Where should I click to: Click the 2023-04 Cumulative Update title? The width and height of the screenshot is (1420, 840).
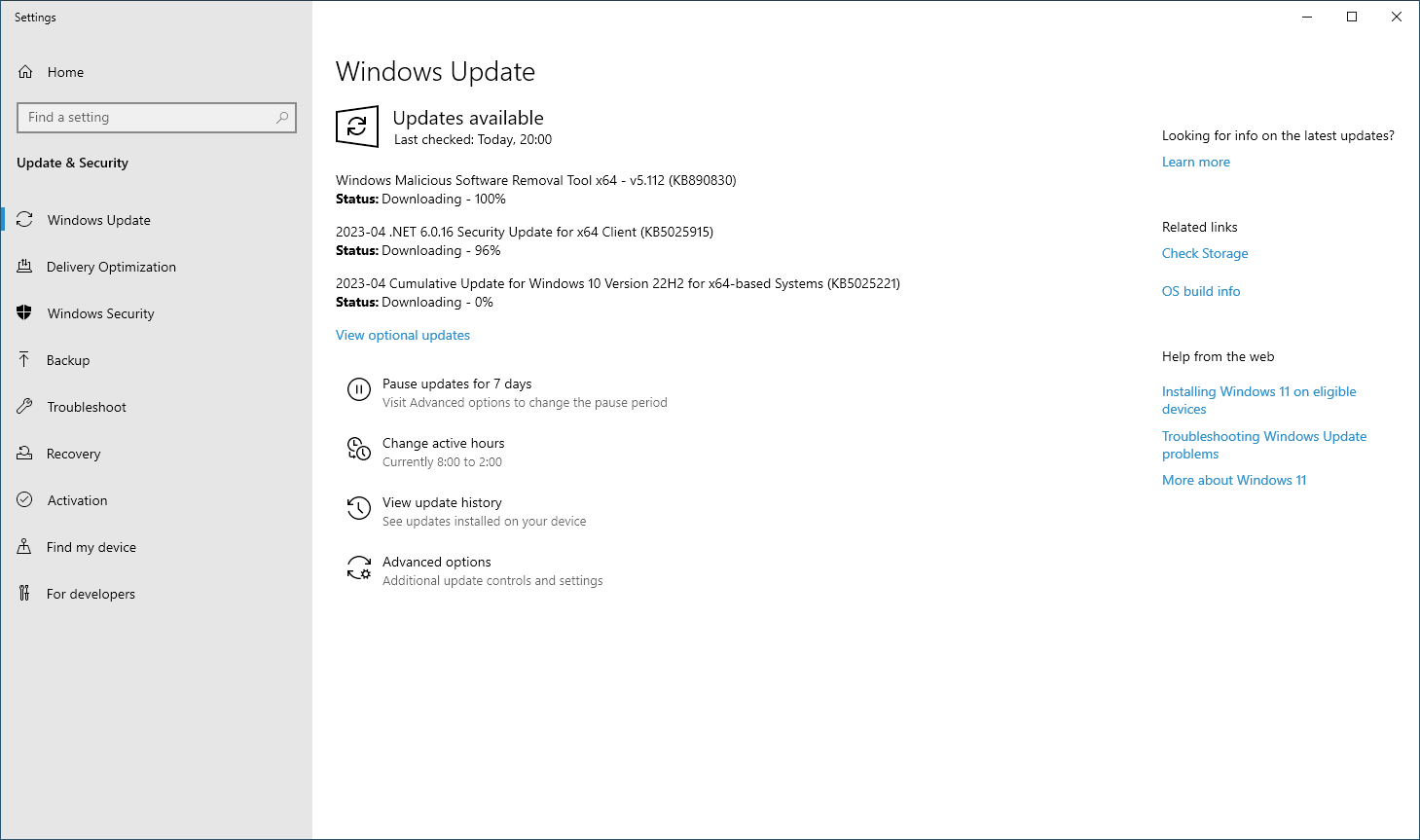pos(618,283)
